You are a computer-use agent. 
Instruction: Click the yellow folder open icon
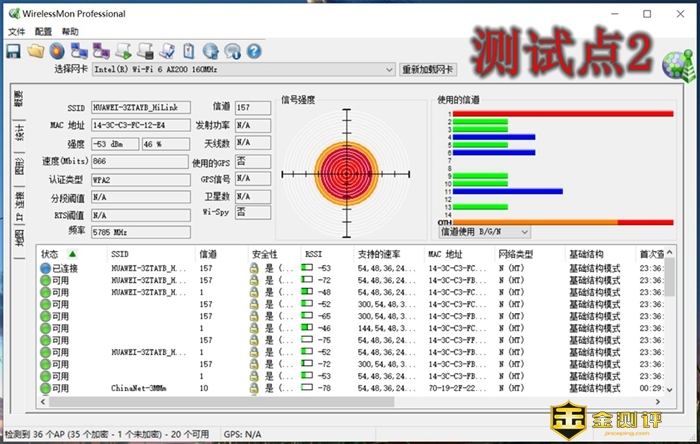click(x=36, y=50)
